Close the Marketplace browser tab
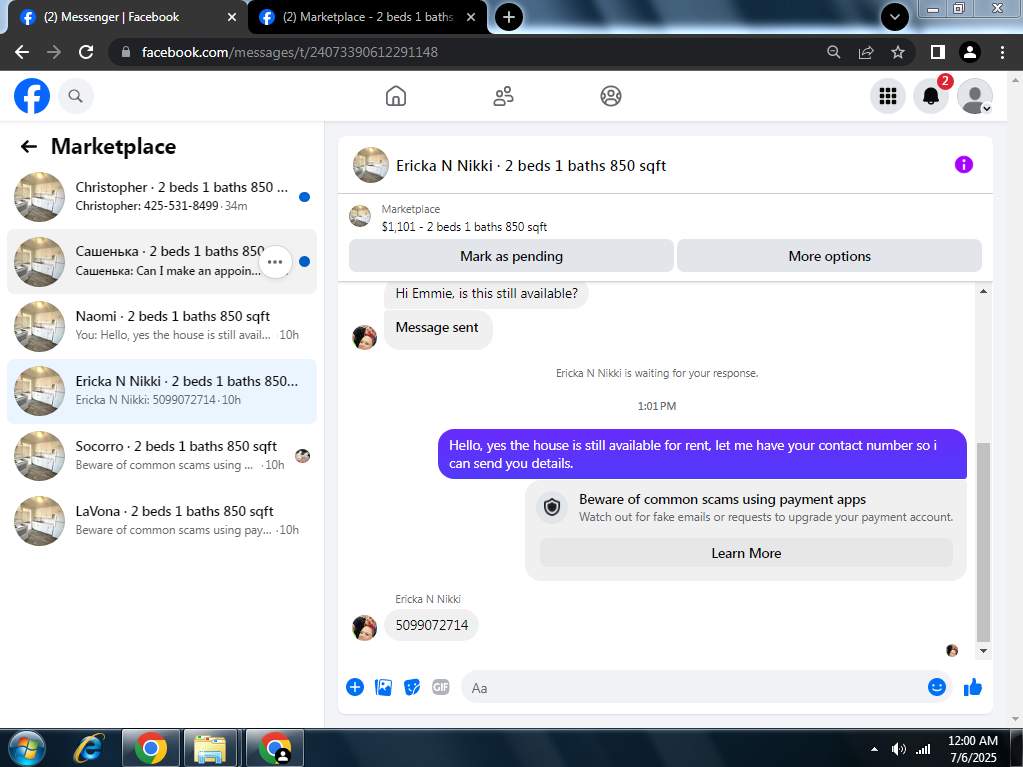 pyautogui.click(x=471, y=17)
